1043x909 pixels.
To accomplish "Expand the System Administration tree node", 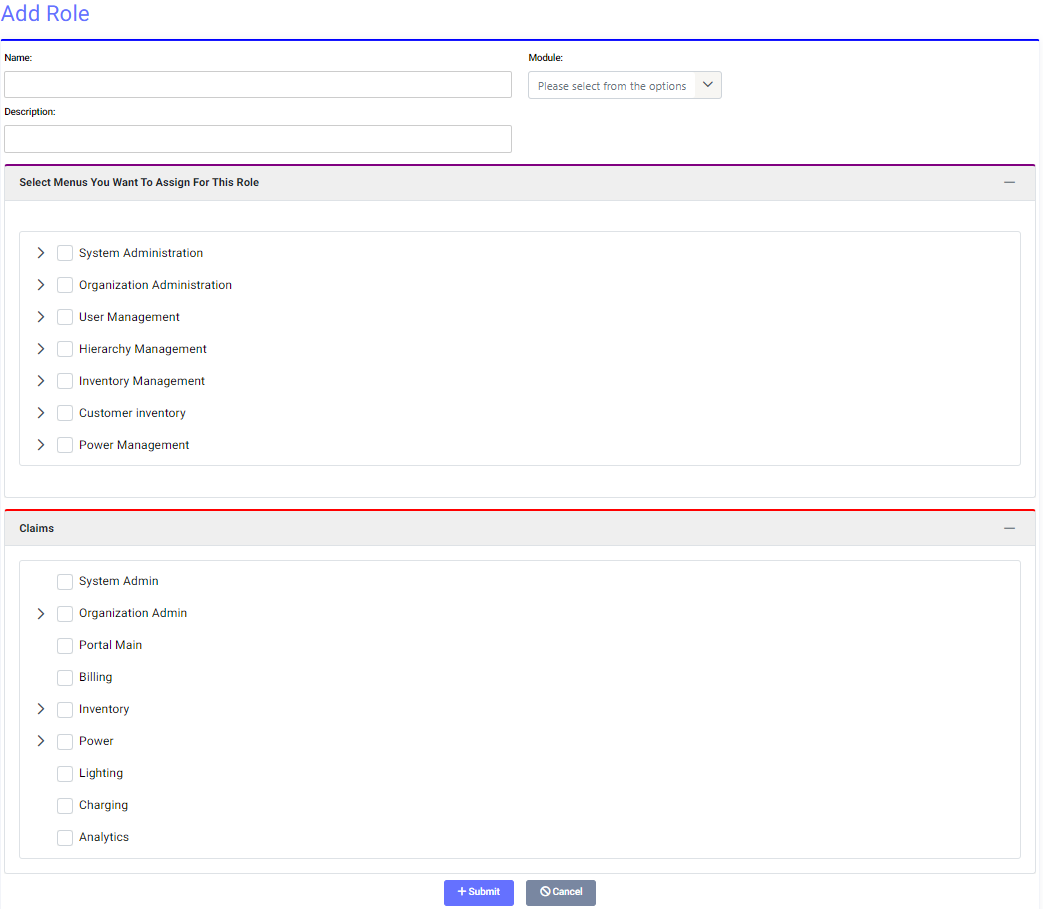I will coord(41,253).
